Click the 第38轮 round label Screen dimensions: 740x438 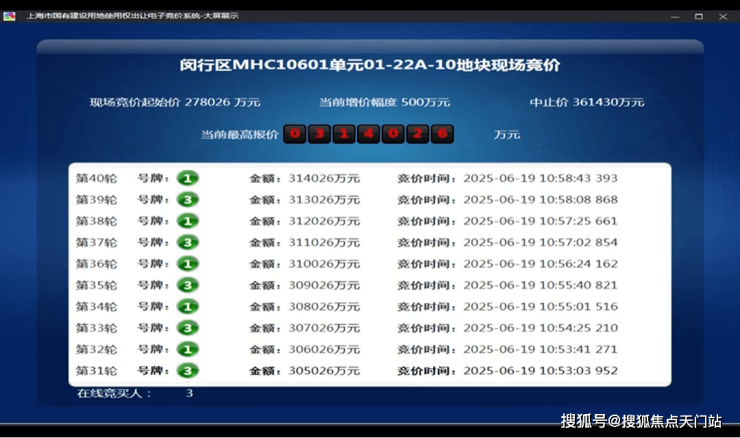coord(96,221)
